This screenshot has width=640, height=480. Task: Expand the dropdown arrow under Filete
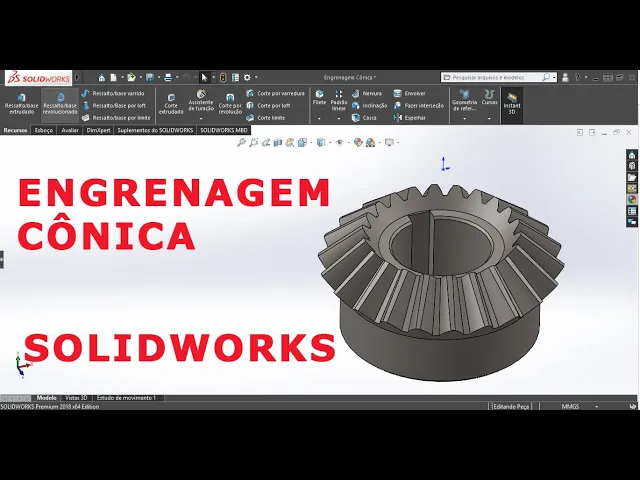coord(319,119)
